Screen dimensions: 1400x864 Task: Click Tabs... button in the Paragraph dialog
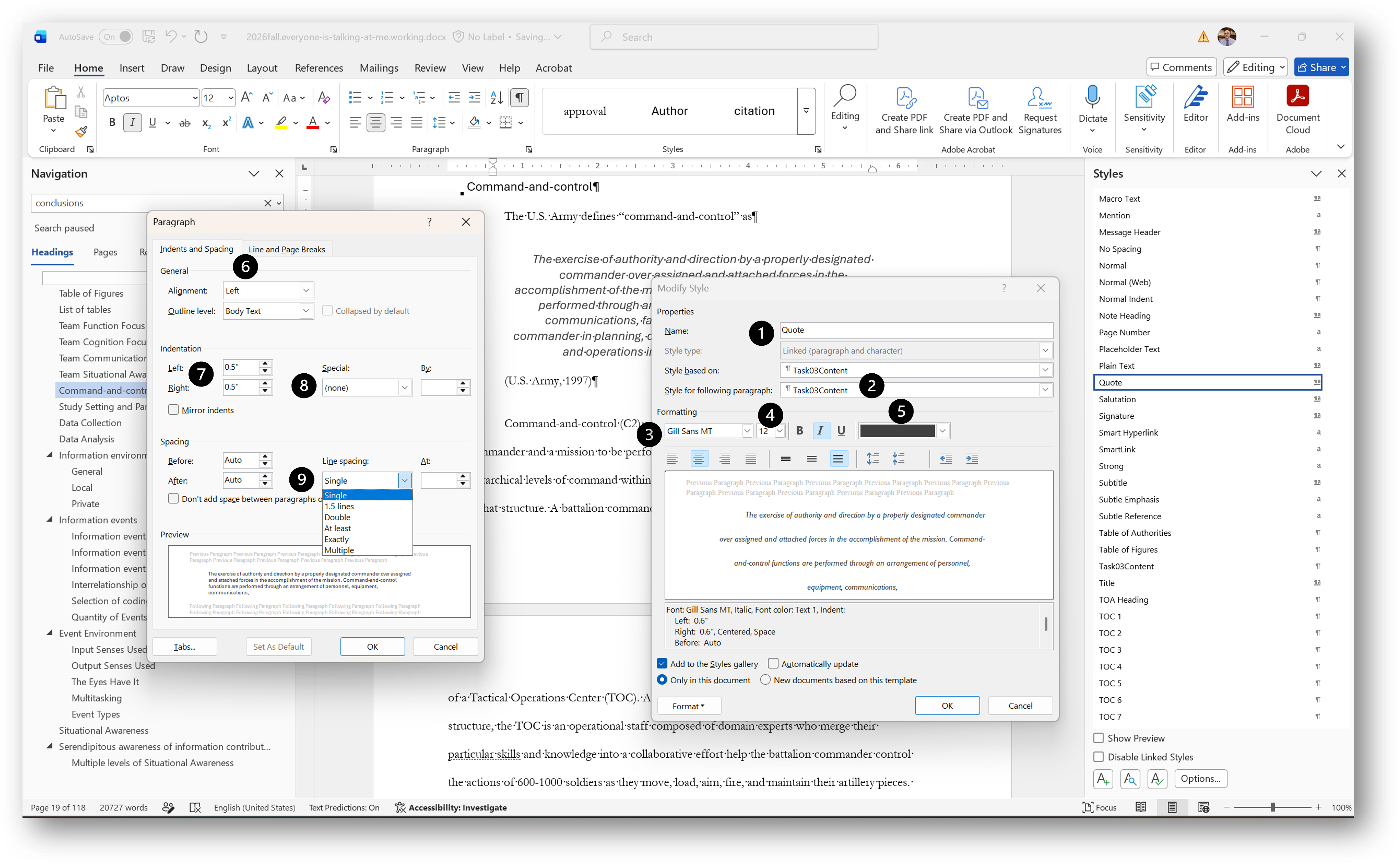pyautogui.click(x=185, y=646)
